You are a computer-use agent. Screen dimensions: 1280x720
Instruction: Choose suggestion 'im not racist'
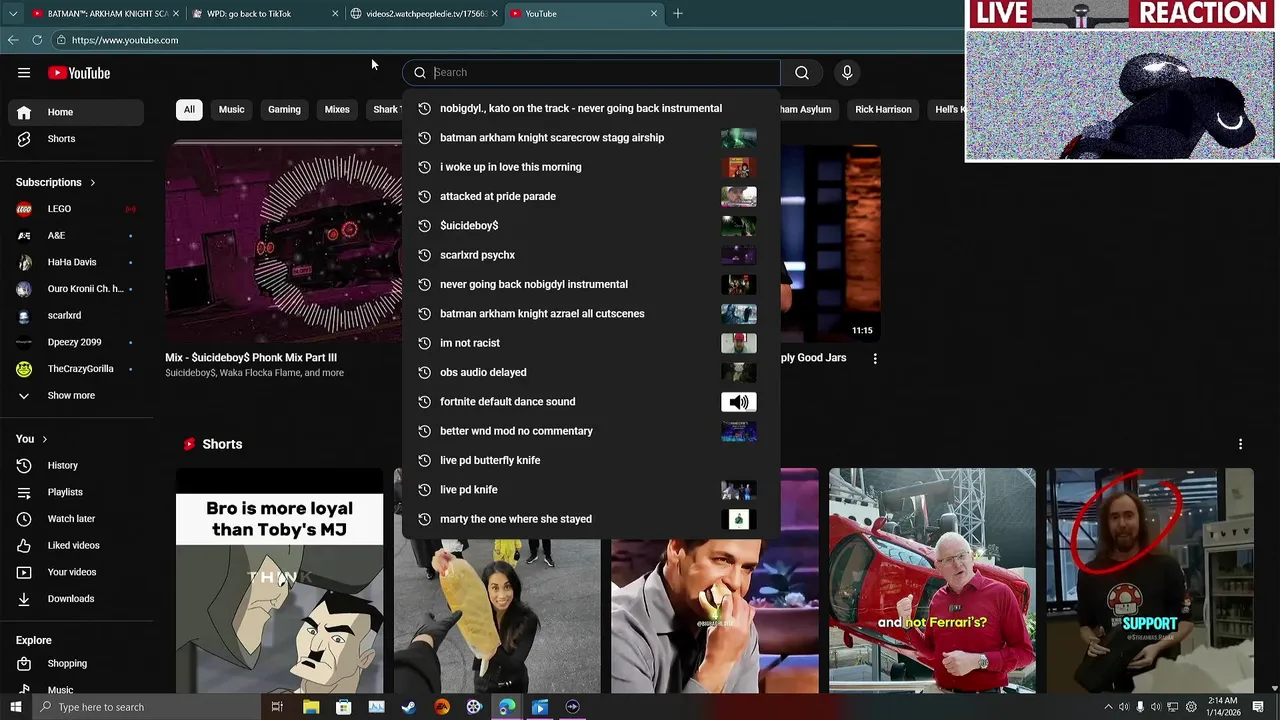(x=590, y=343)
